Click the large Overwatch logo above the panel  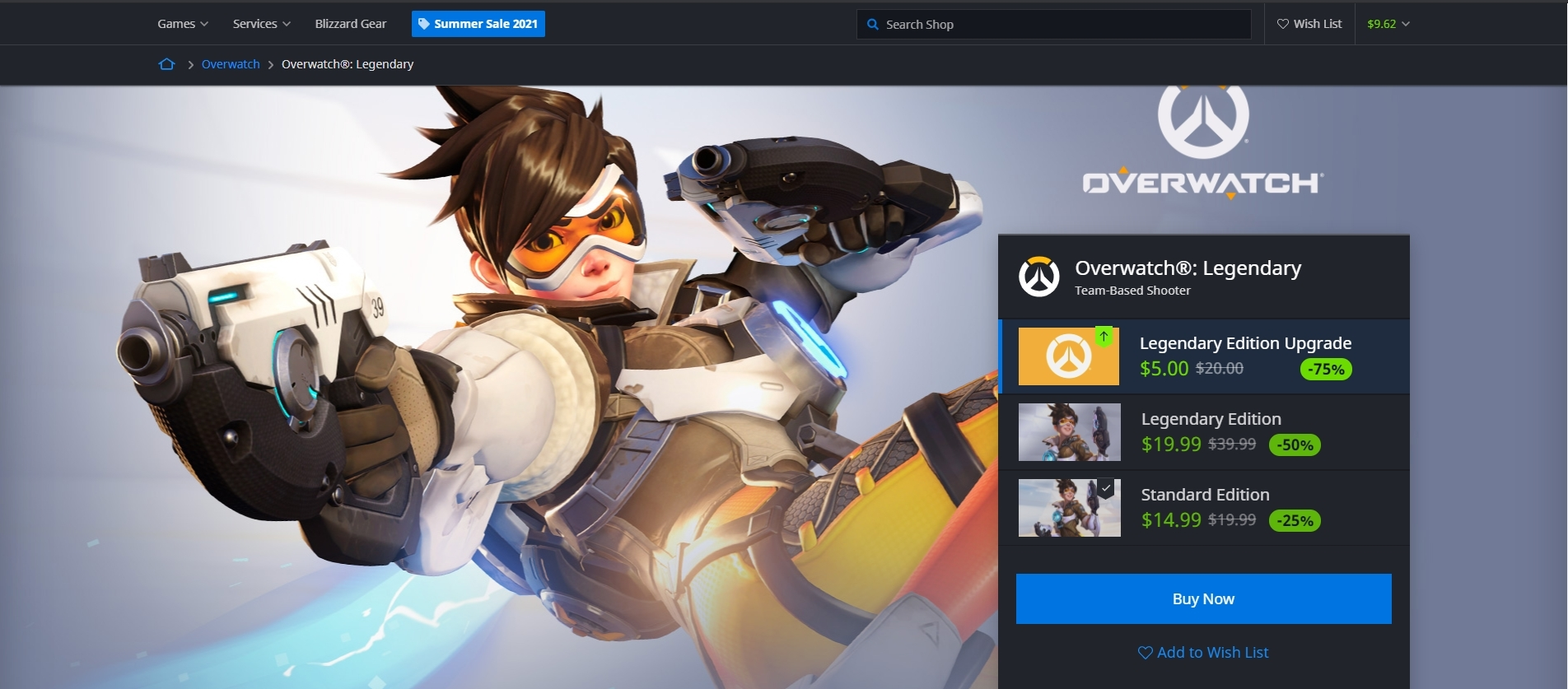1203,144
